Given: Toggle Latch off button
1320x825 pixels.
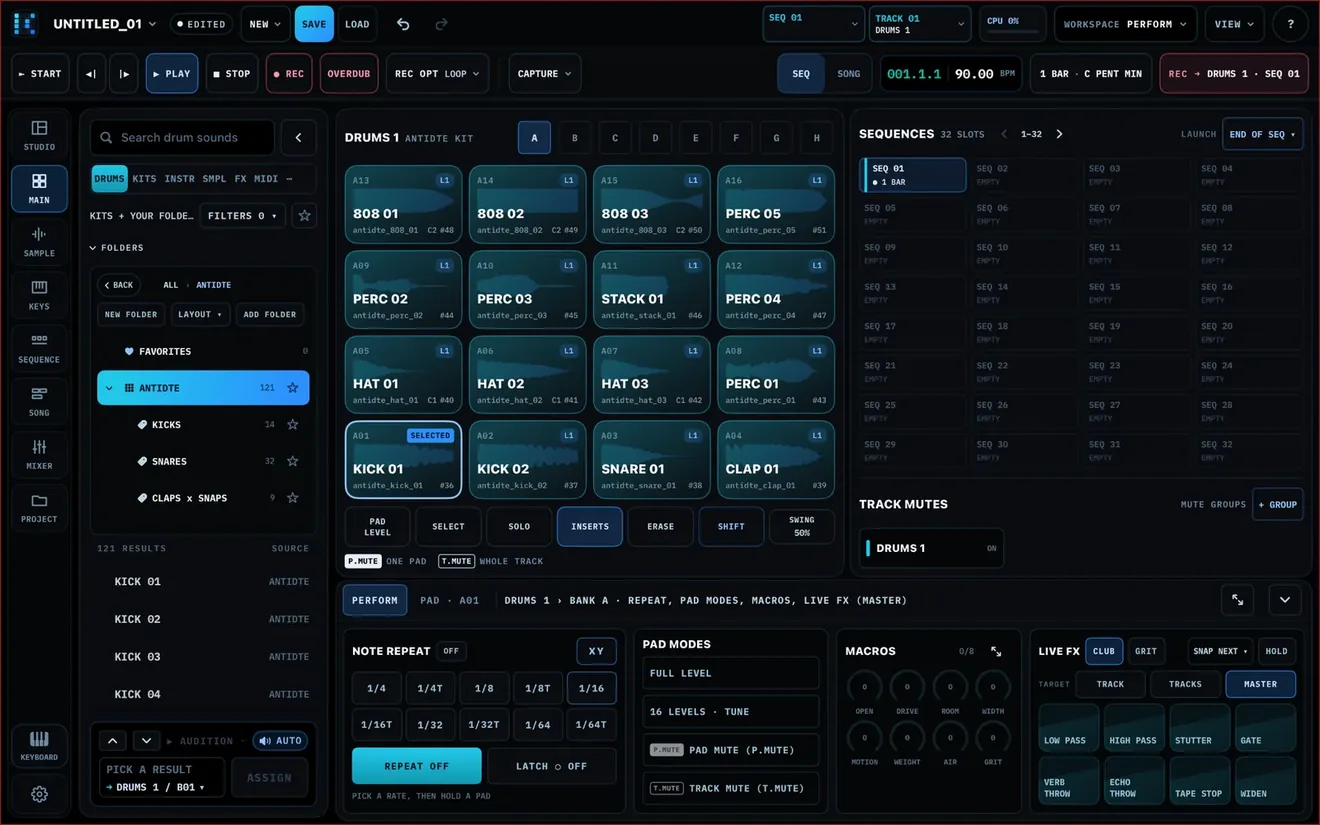Looking at the screenshot, I should click(551, 766).
